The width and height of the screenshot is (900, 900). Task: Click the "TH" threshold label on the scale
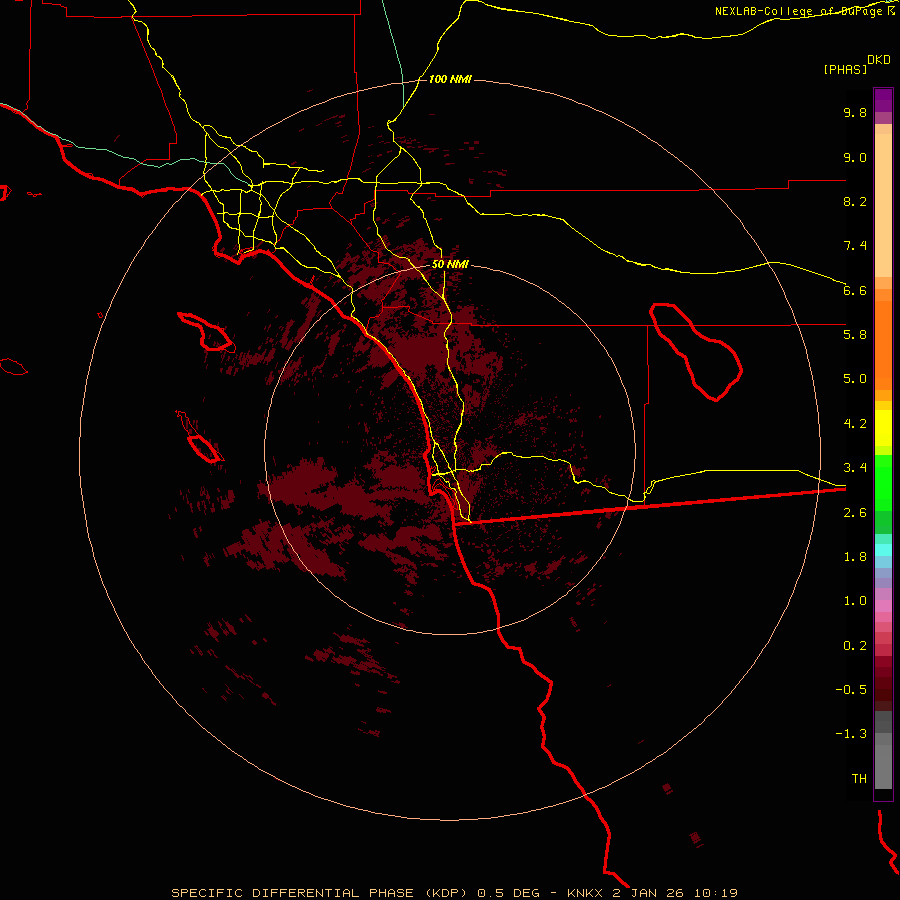click(x=859, y=779)
